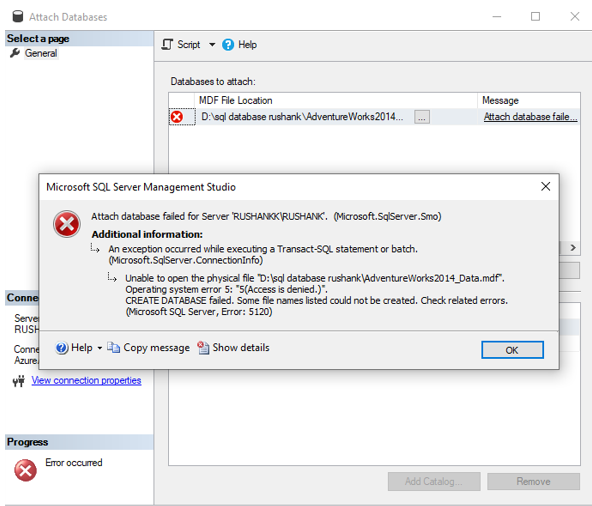Viewport: 592px width, 506px height.
Task: Click the Add Catalog button
Action: pyautogui.click(x=434, y=481)
